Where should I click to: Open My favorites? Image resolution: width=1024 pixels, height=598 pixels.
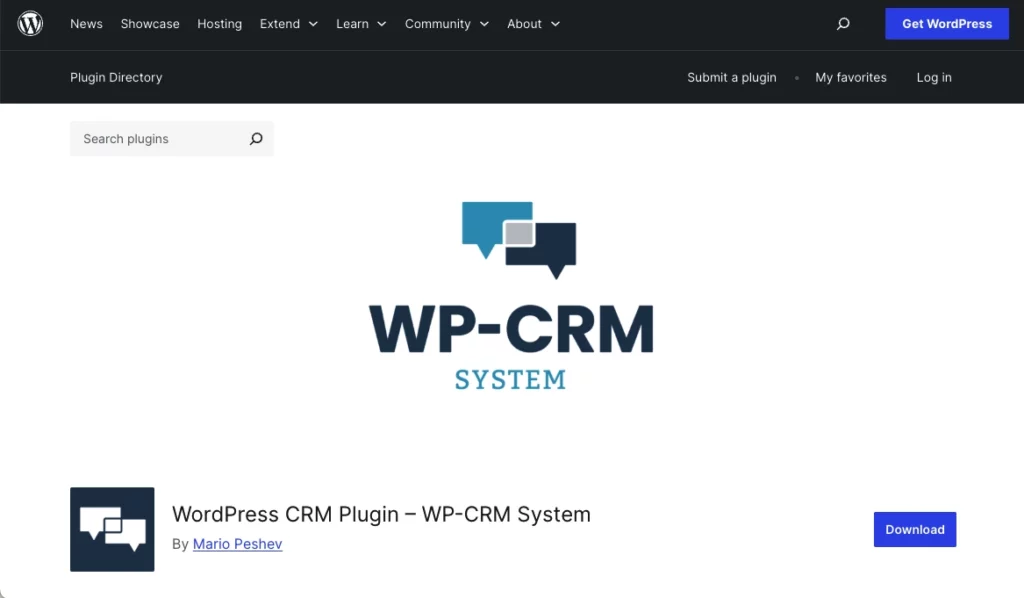tap(850, 77)
